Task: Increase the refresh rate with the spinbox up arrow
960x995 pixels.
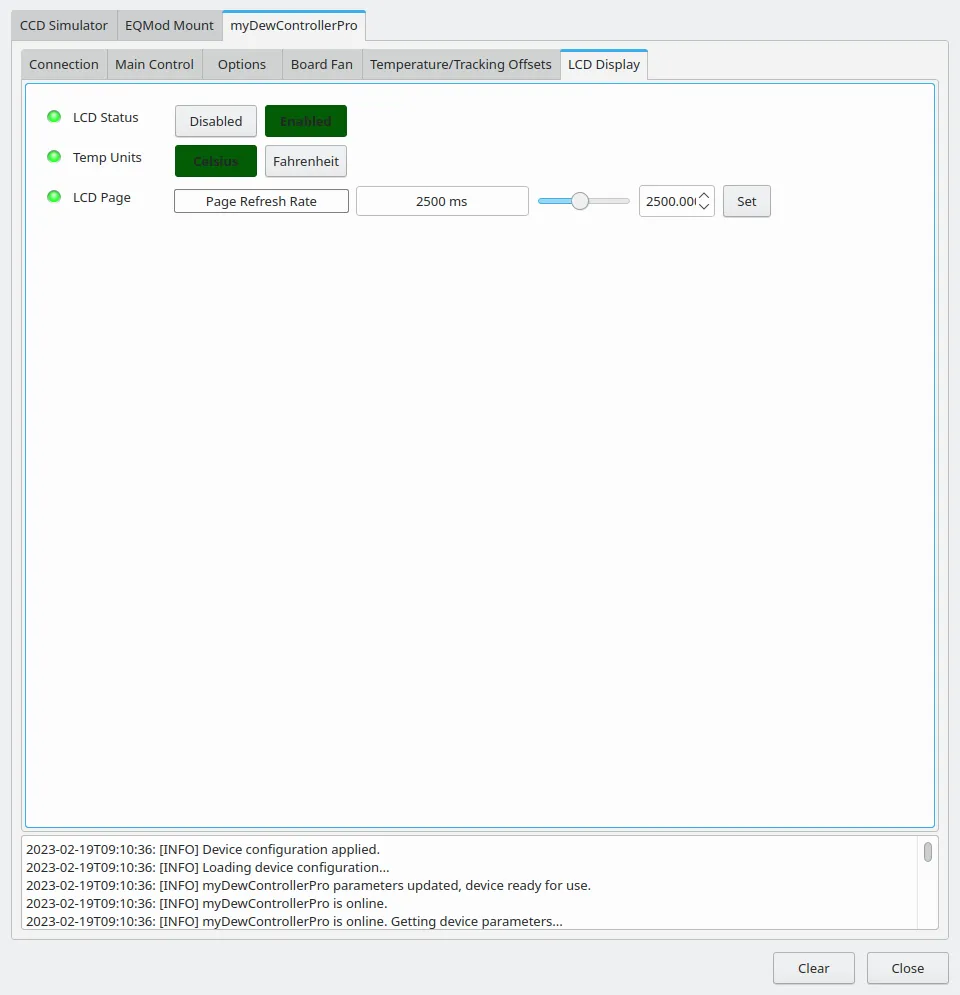Action: (x=704, y=196)
